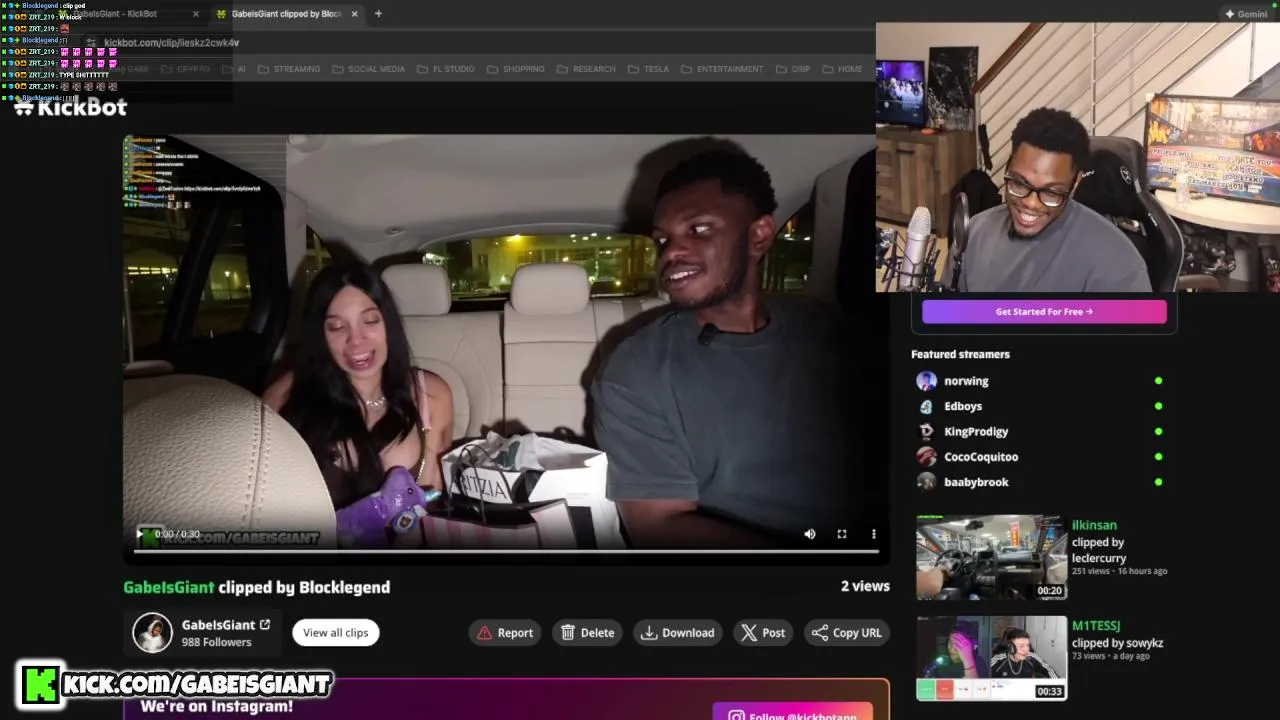Open featured streamer baabybrook
1280x720 pixels.
pyautogui.click(x=976, y=482)
